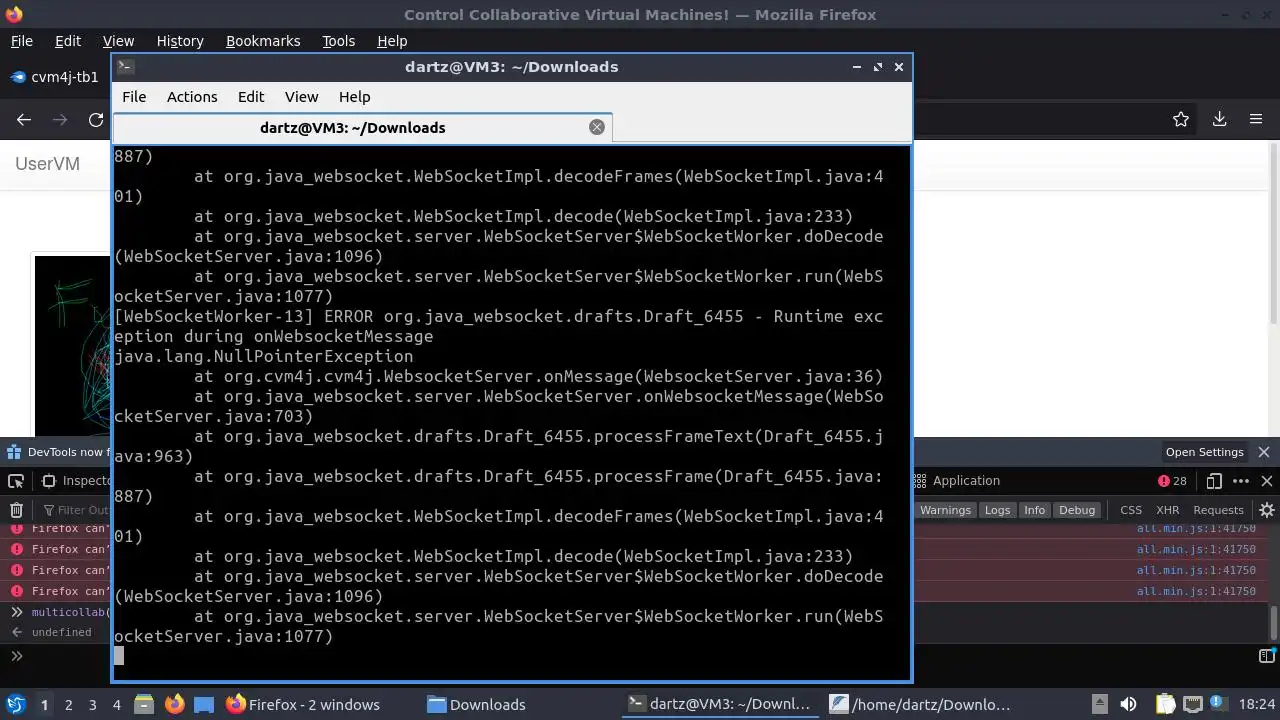Toggle the Debug console filter
1280x720 pixels.
(1077, 510)
